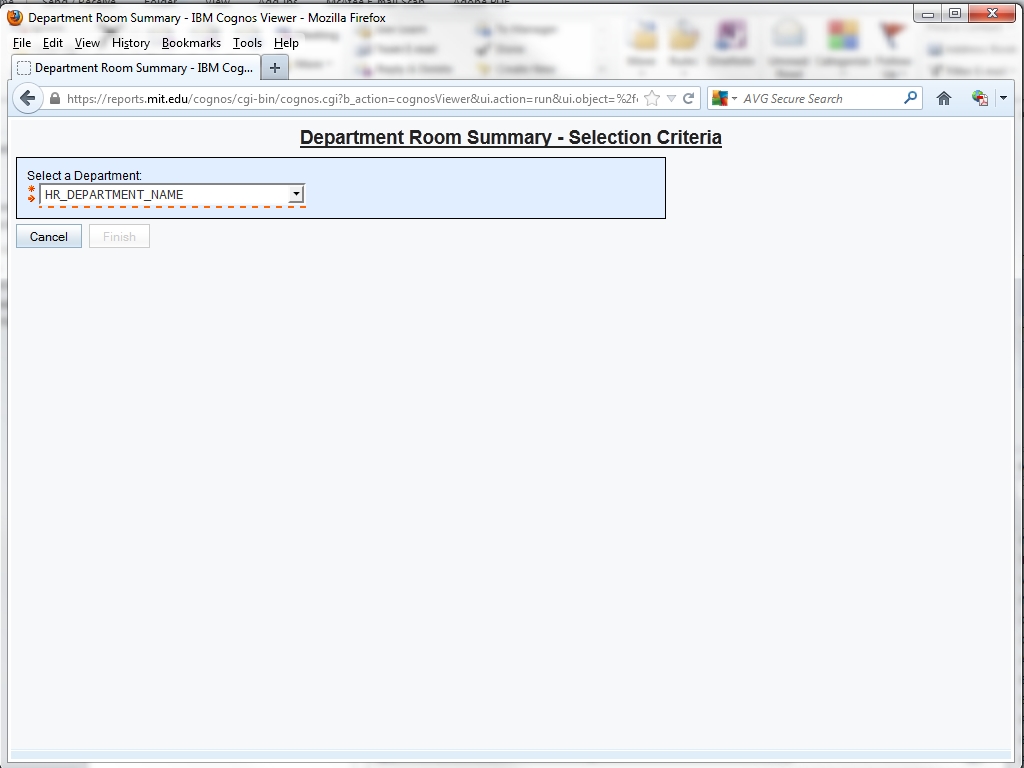1024x768 pixels.
Task: Bookmark this page with the star icon
Action: pos(652,98)
